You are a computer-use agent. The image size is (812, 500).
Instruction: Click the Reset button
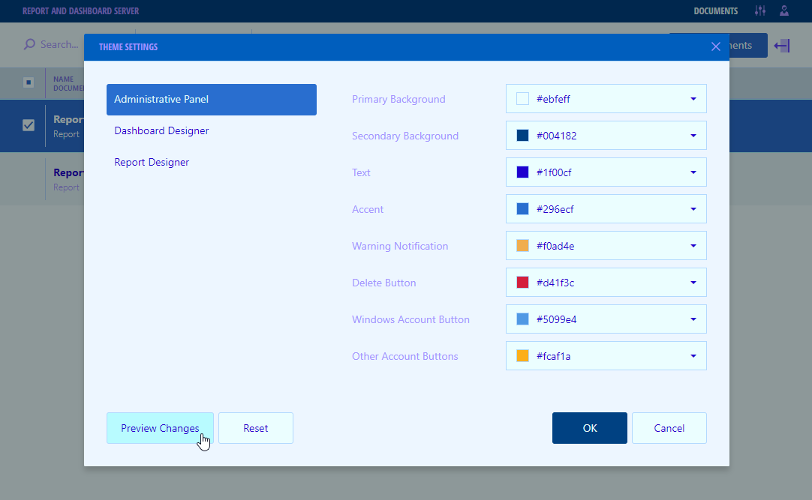pyautogui.click(x=256, y=428)
